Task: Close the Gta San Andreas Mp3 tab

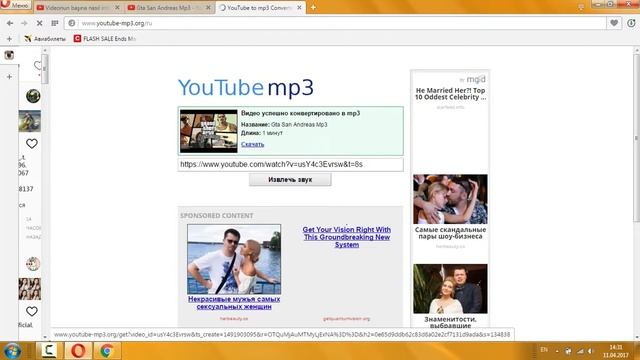Action: click(208, 7)
